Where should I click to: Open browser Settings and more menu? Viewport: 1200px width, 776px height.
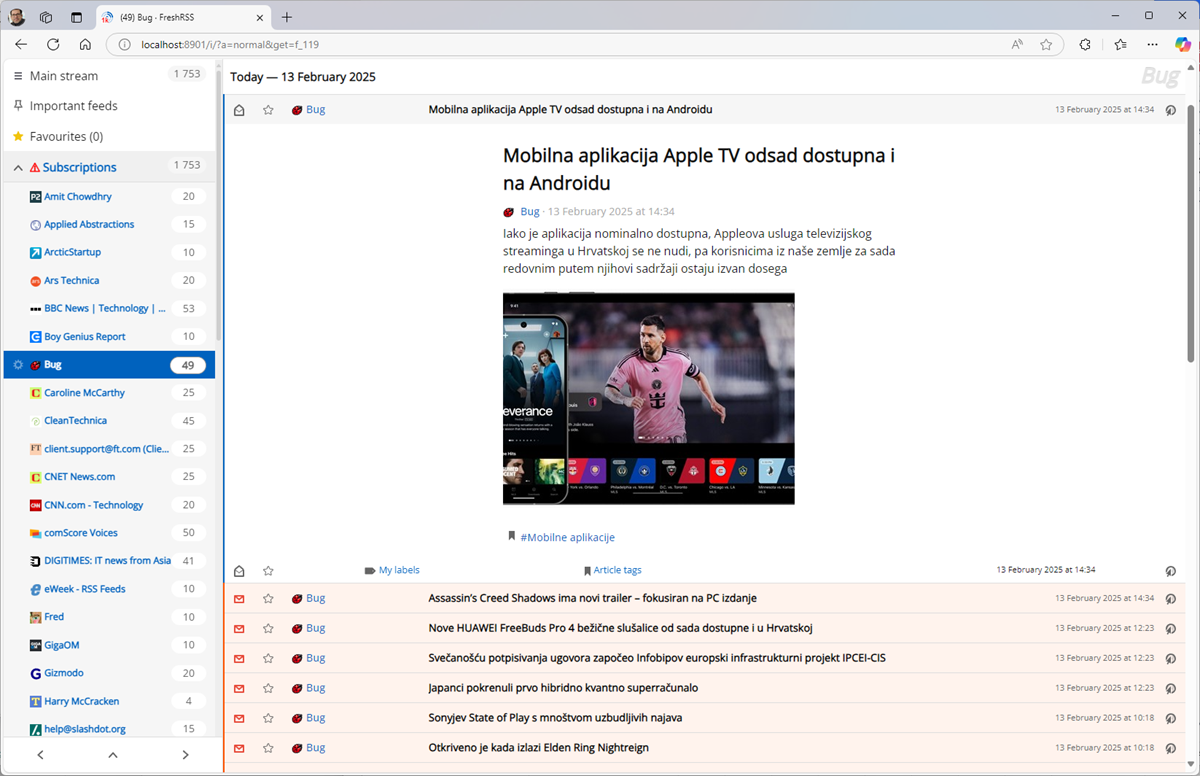coord(1153,44)
